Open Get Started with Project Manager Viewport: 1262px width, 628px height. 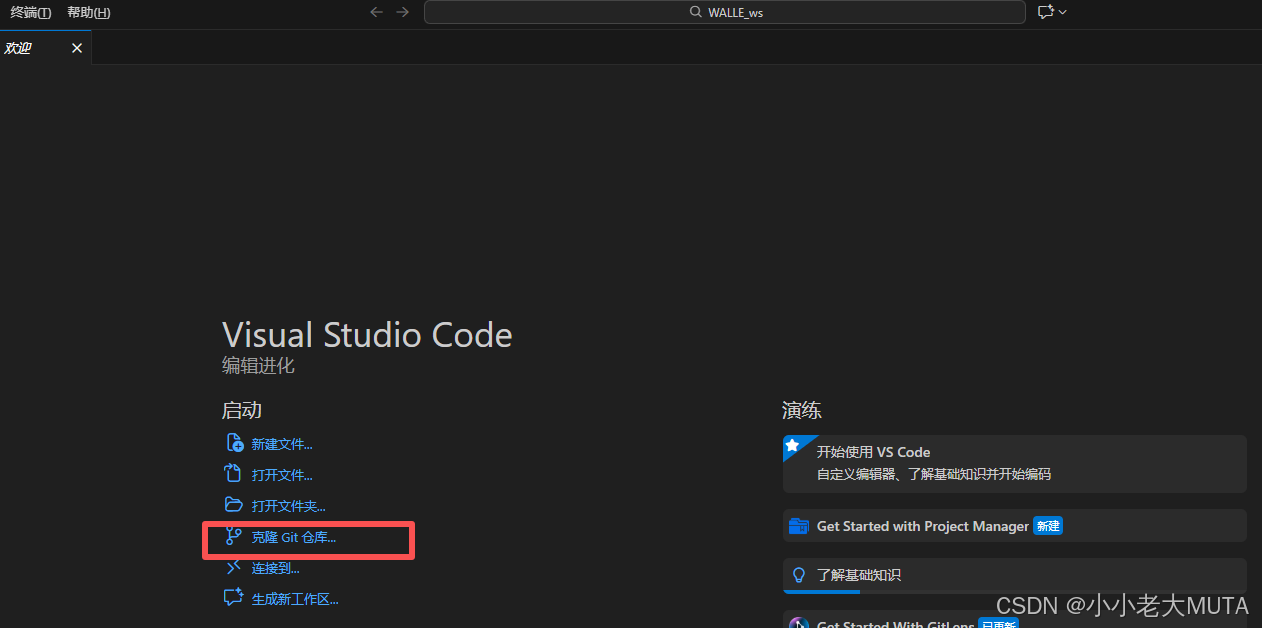point(1014,525)
